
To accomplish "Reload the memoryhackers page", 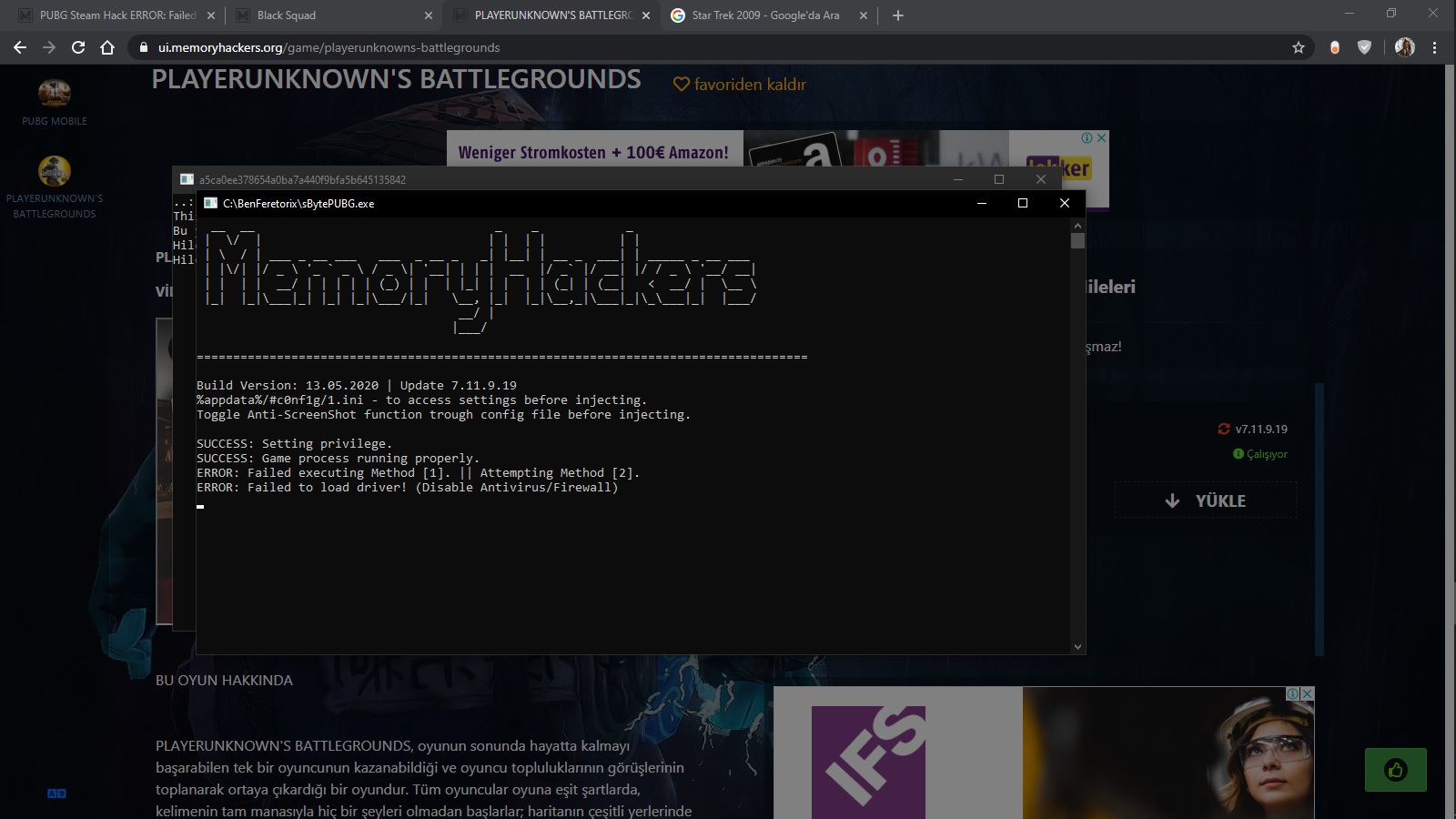I will pos(78,47).
